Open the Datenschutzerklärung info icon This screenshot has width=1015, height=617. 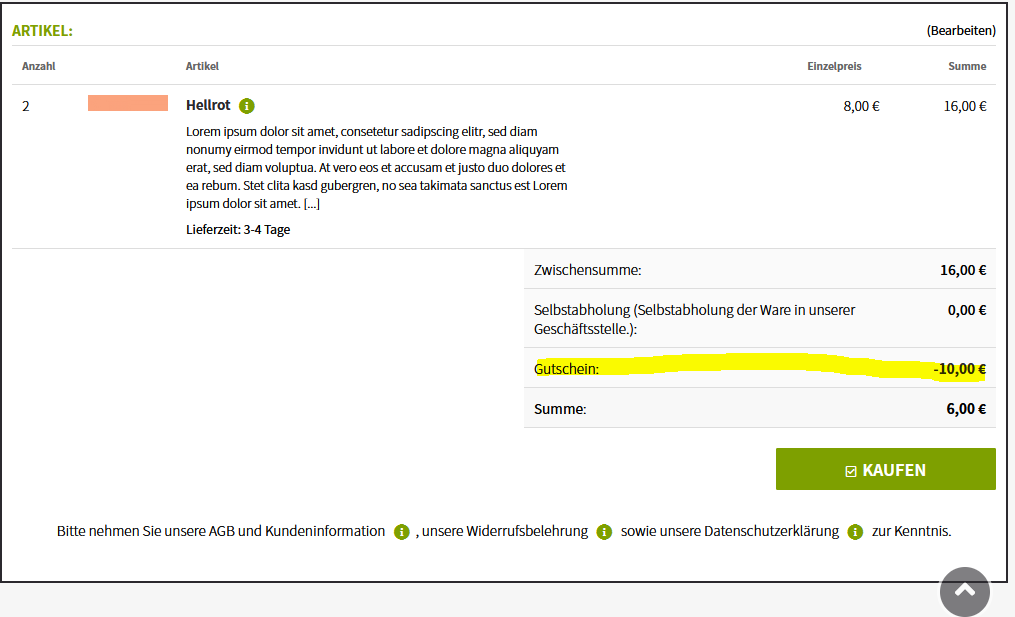[855, 532]
